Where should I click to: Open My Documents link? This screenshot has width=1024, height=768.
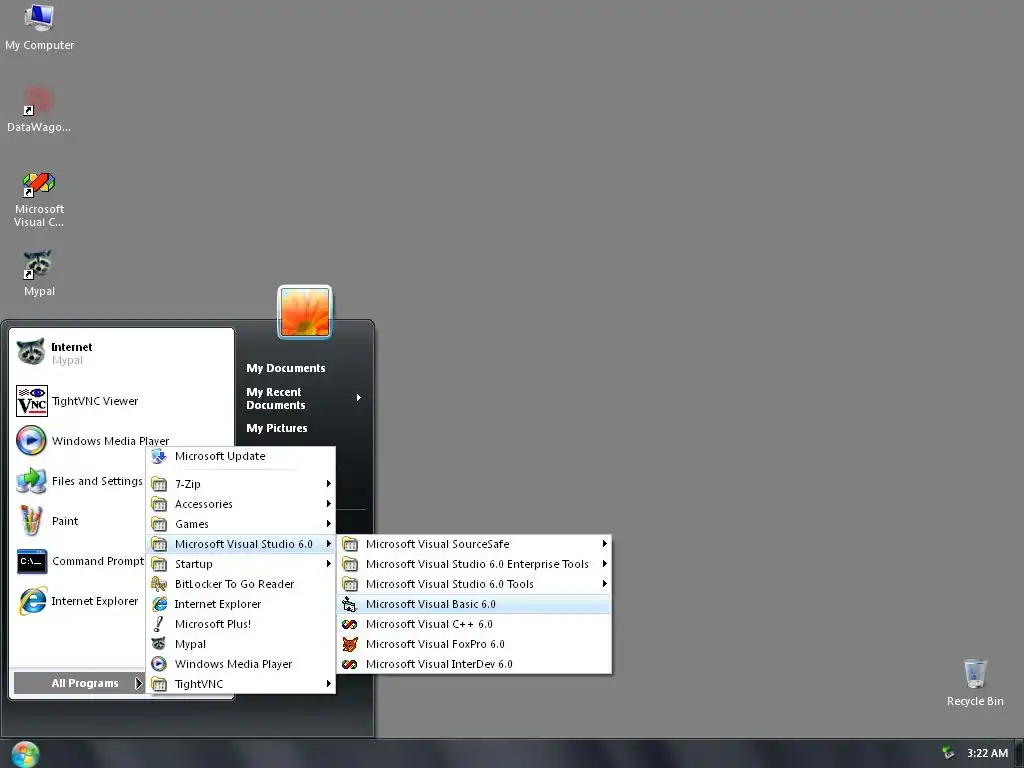click(285, 368)
